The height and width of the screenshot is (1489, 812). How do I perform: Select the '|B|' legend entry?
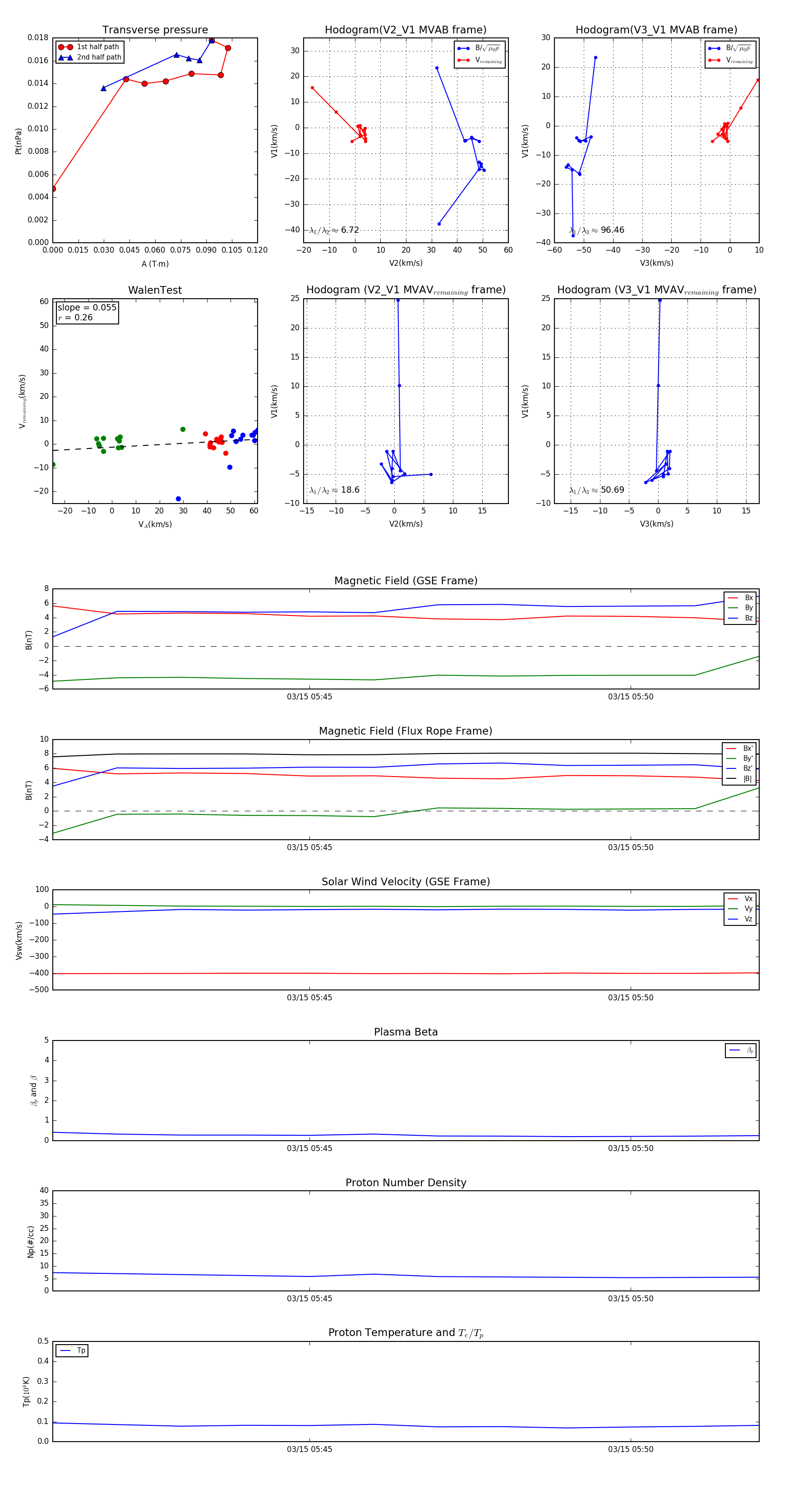(x=740, y=779)
